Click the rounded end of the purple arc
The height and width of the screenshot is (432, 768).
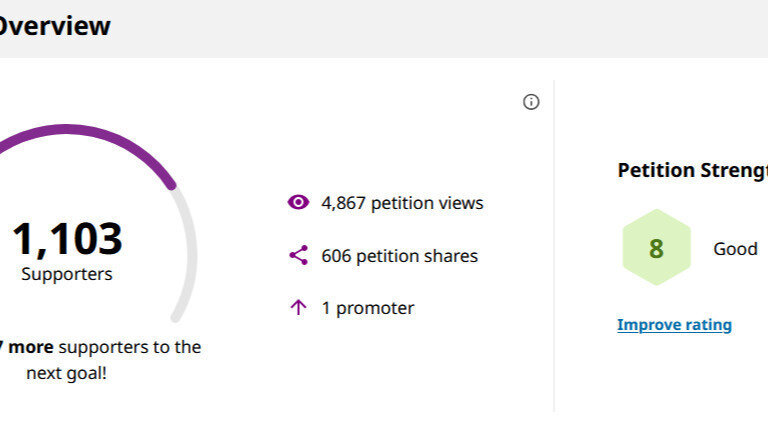(170, 184)
